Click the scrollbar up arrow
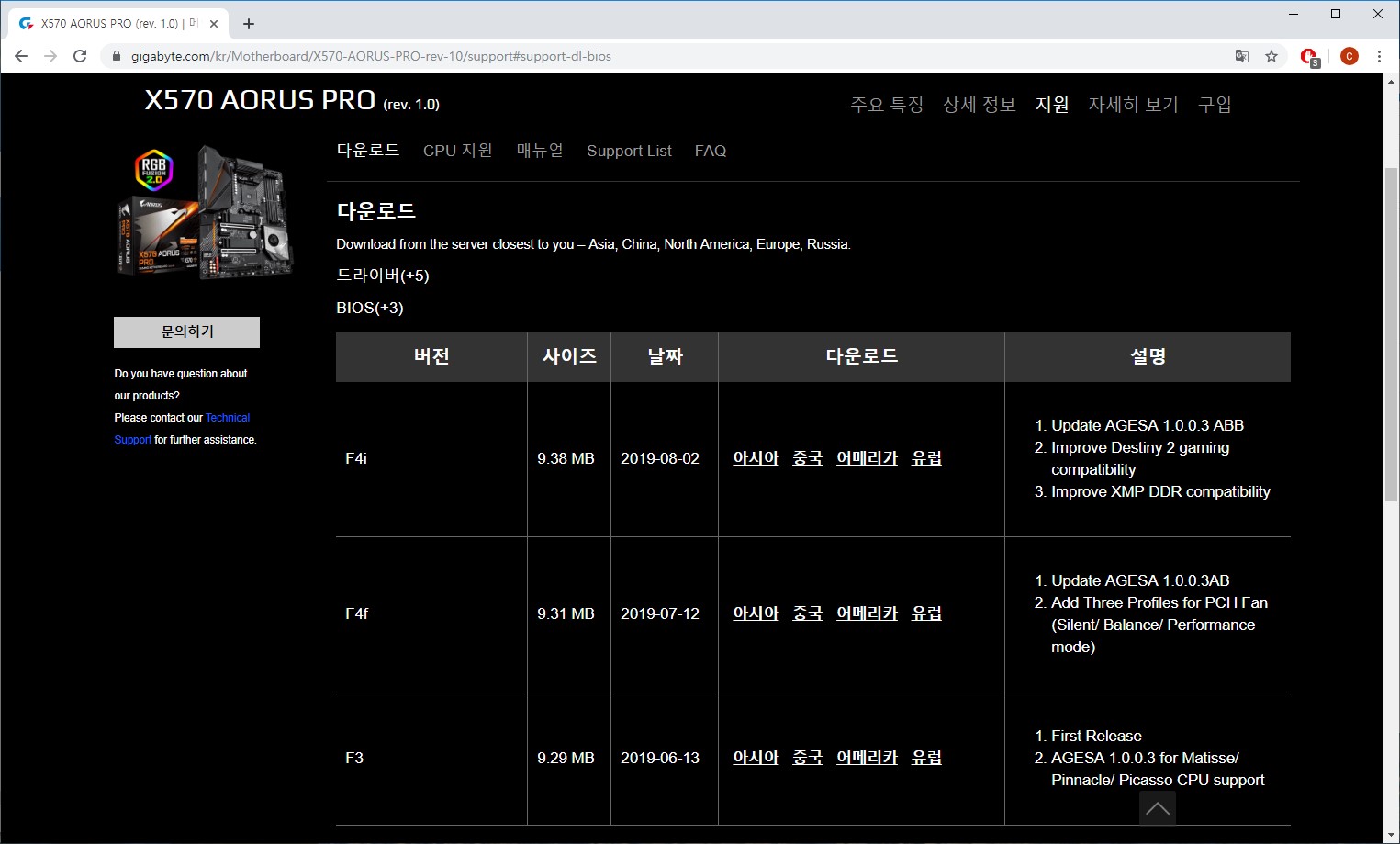Image resolution: width=1400 pixels, height=844 pixels. tap(1391, 82)
